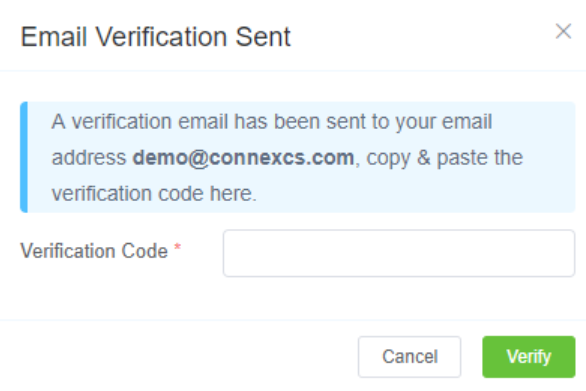Click the red required asterisk

click(178, 247)
